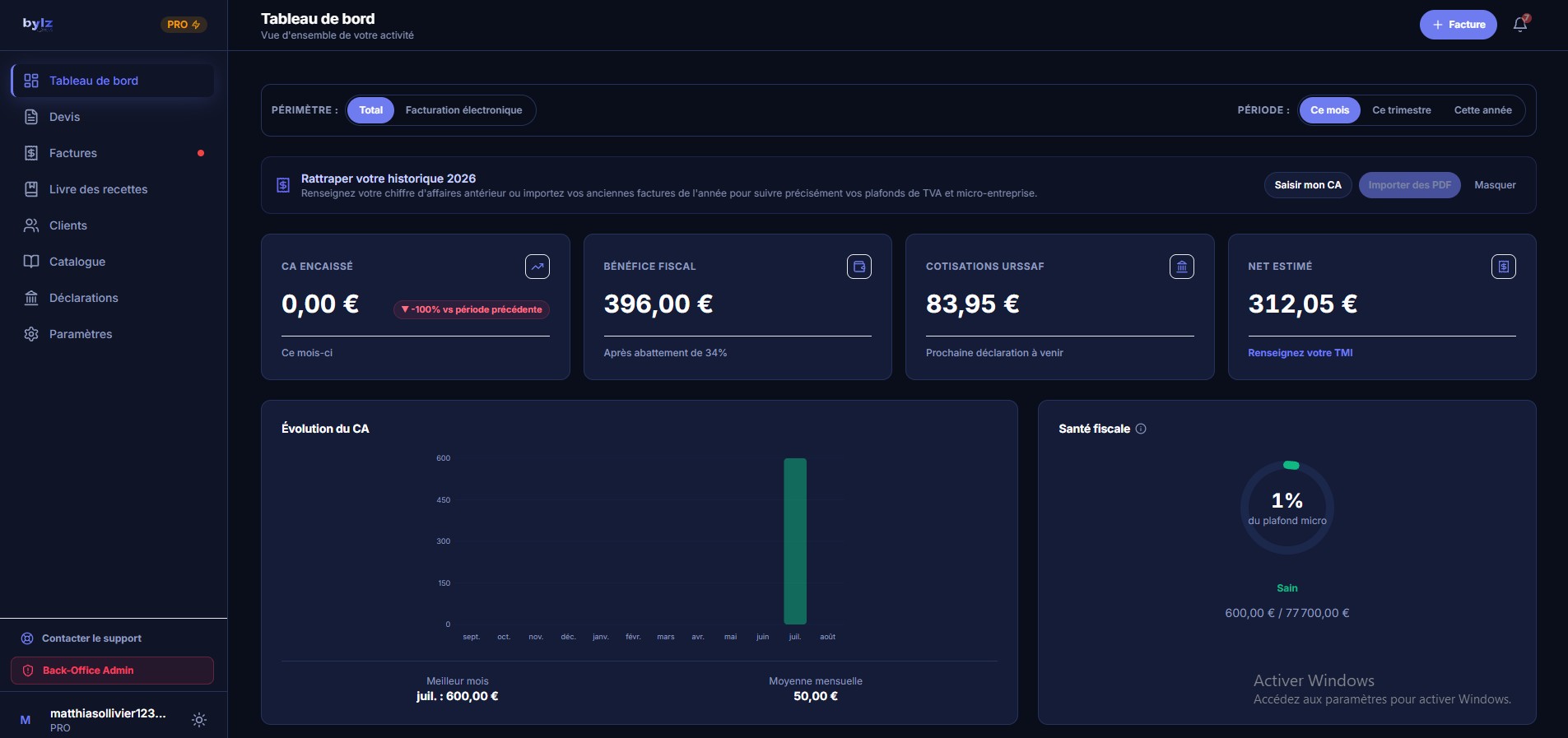
Task: Click the 0,00 € CA encaissé value
Action: point(320,304)
